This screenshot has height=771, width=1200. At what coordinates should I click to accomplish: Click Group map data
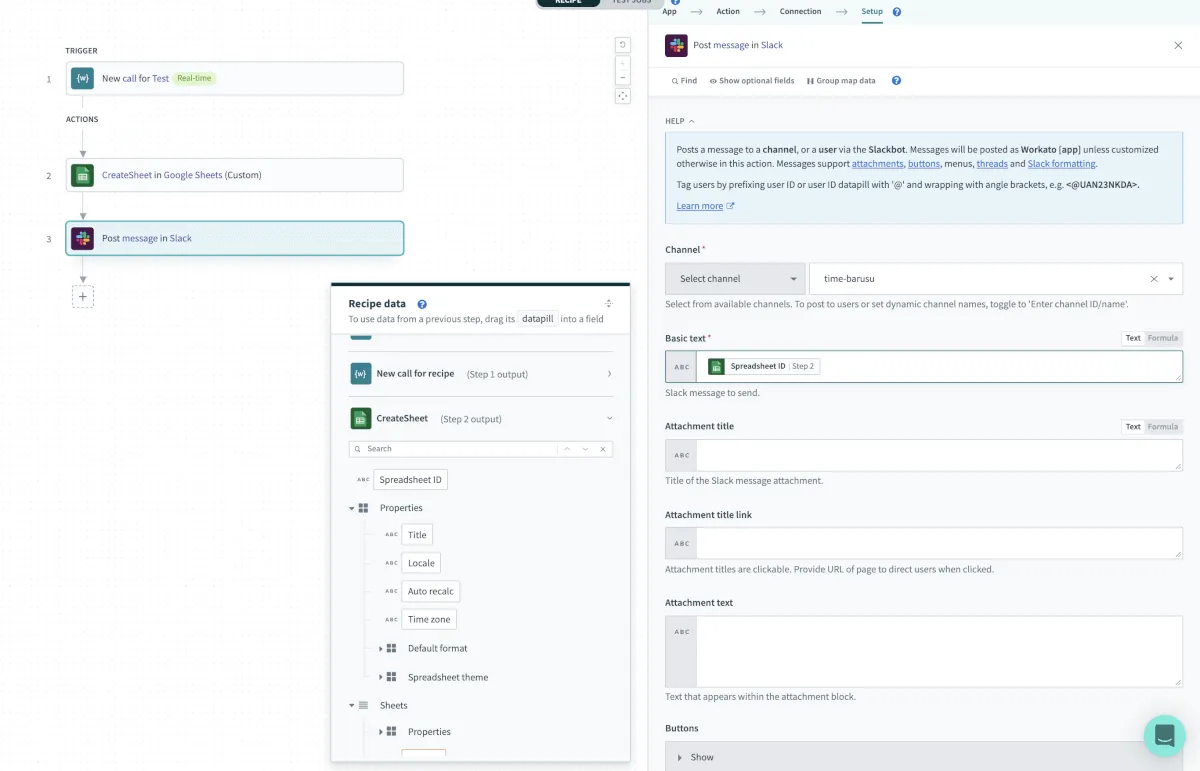click(841, 81)
